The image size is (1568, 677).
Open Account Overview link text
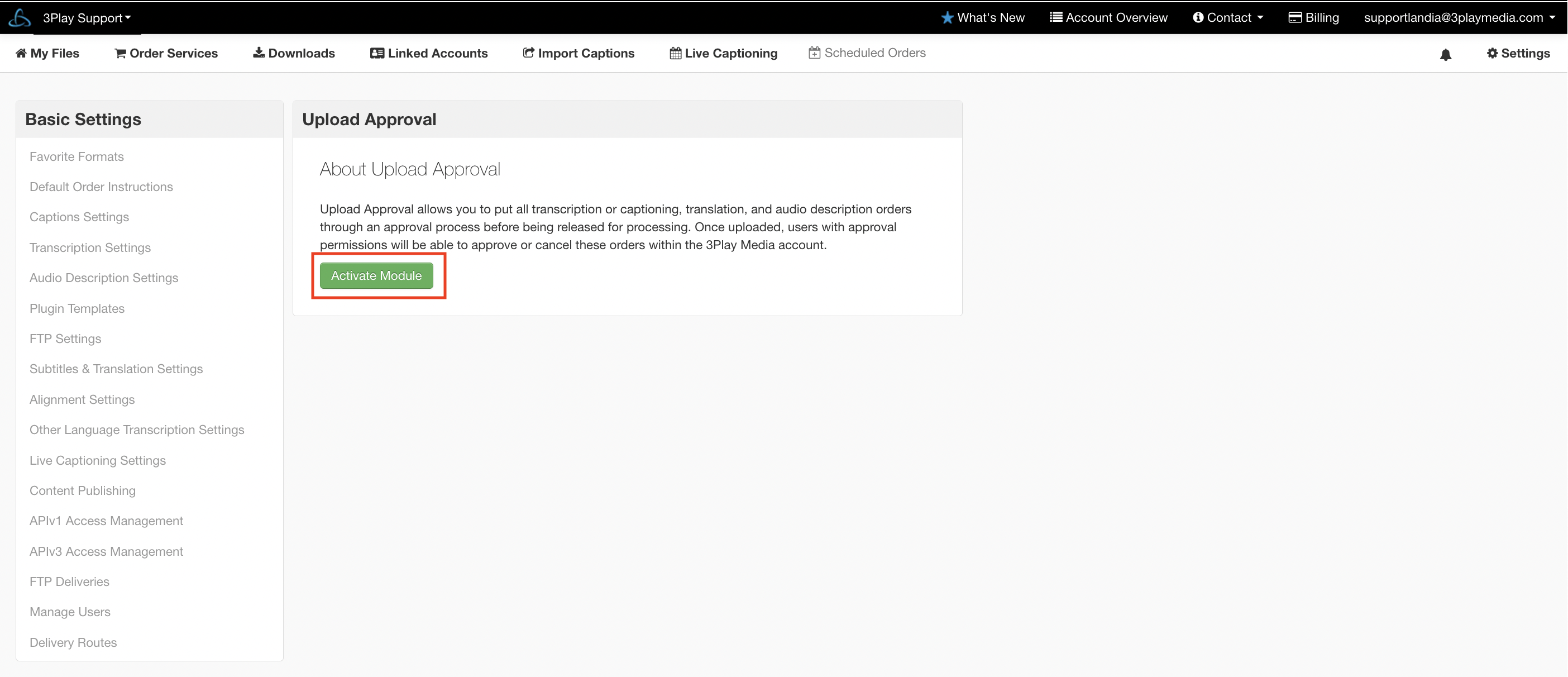[x=1116, y=17]
